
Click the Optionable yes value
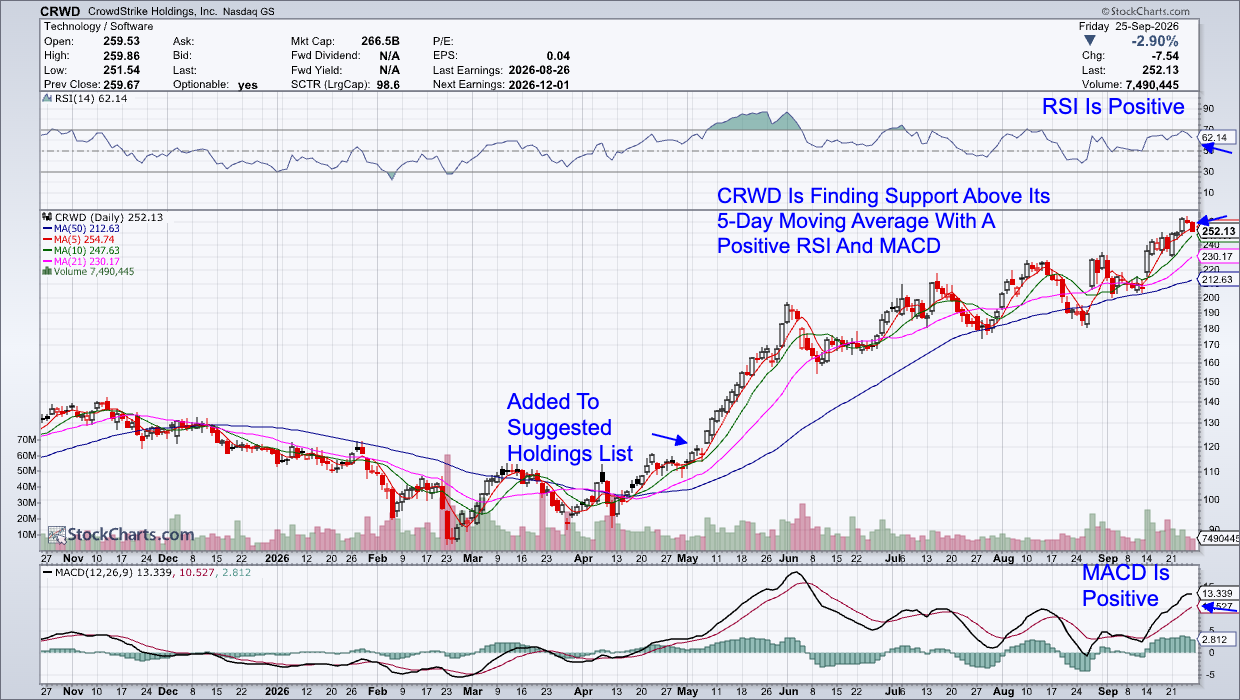pos(247,86)
